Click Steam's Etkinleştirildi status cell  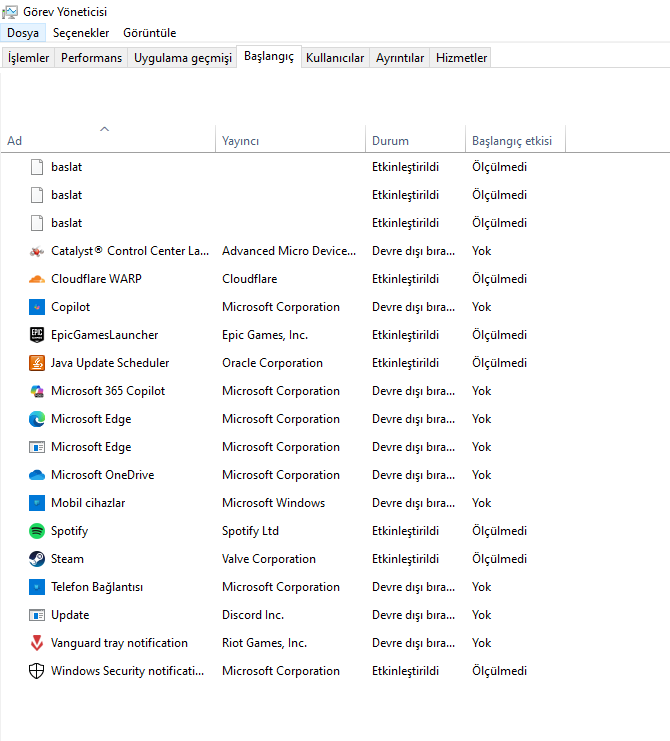pos(405,559)
